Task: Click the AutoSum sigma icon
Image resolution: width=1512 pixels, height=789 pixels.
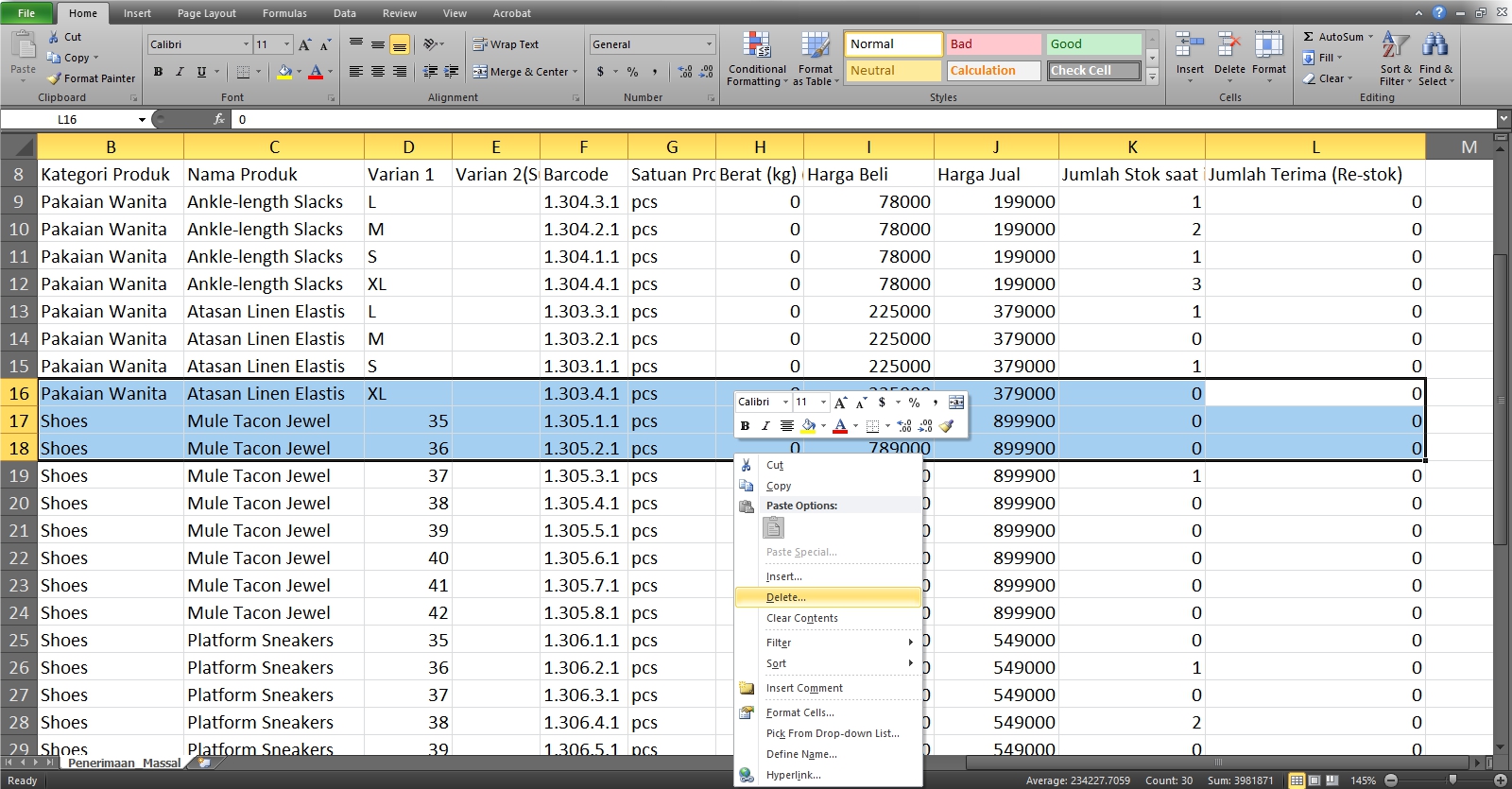Action: click(x=1309, y=37)
